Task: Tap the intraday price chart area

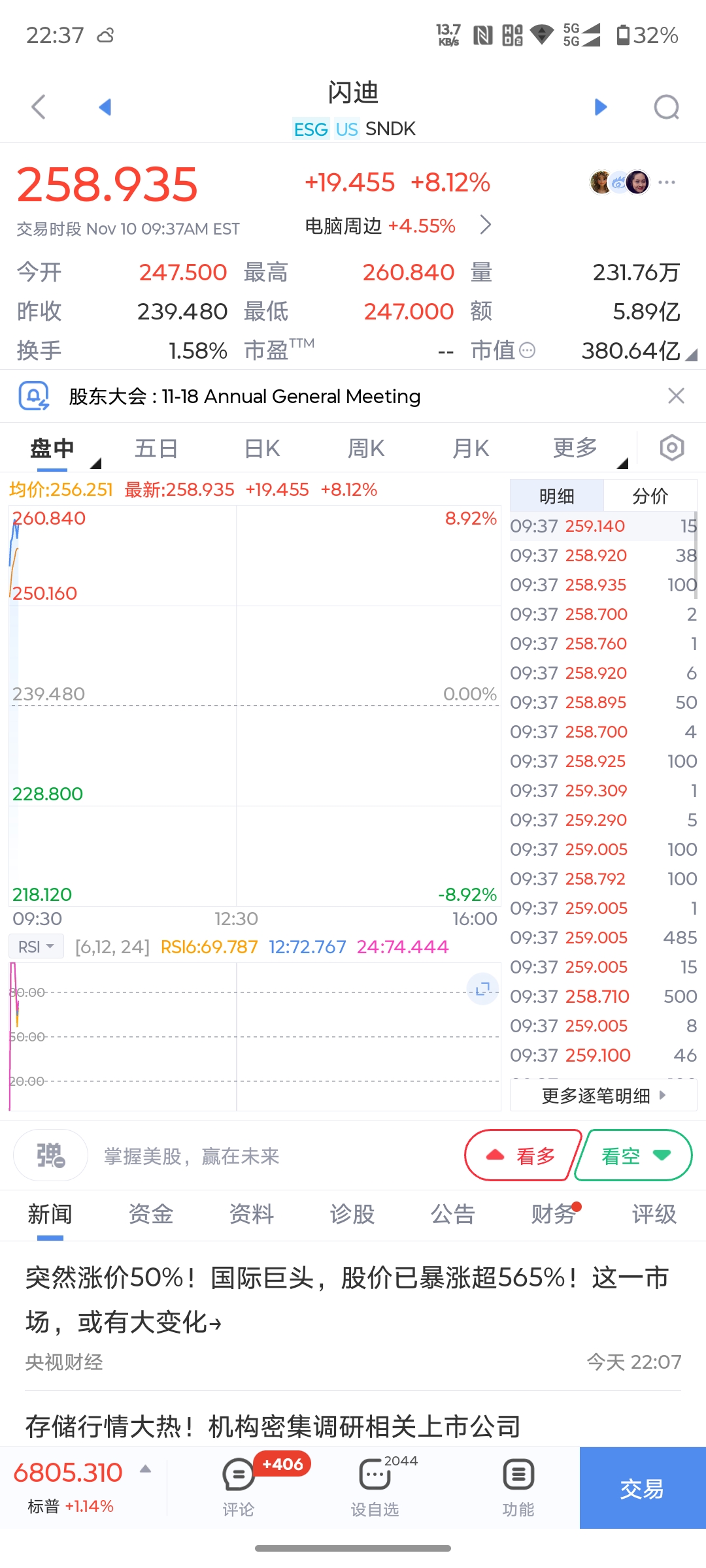Action: click(255, 706)
